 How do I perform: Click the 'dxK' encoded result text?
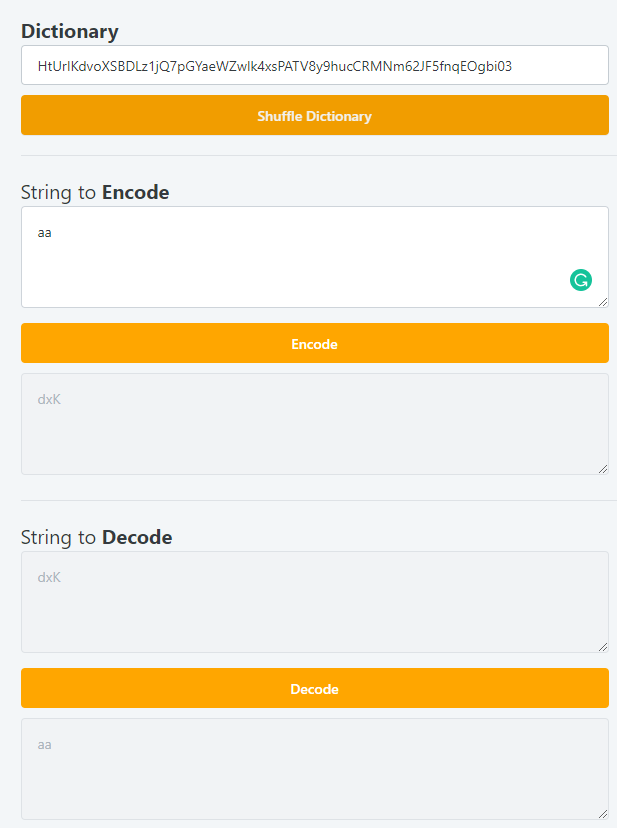click(49, 400)
